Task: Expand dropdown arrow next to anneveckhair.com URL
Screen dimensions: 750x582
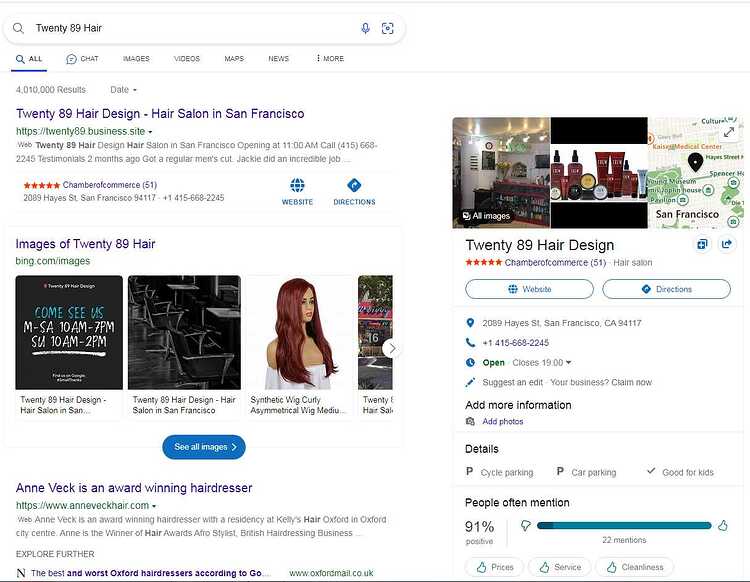Action: point(154,505)
